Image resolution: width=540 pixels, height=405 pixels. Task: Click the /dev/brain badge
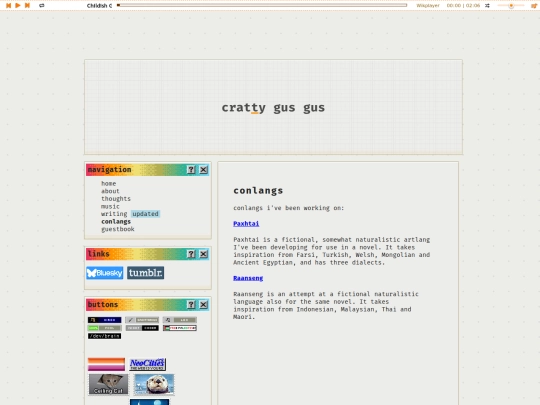pos(104,336)
